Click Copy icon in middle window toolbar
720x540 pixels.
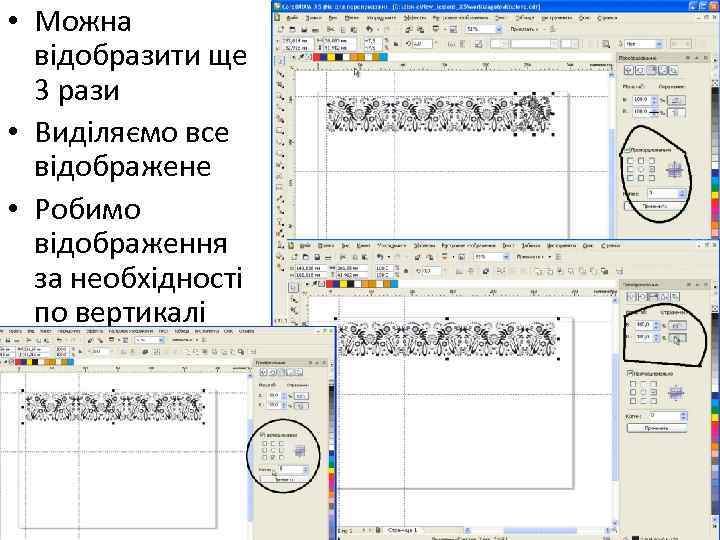(x=355, y=257)
